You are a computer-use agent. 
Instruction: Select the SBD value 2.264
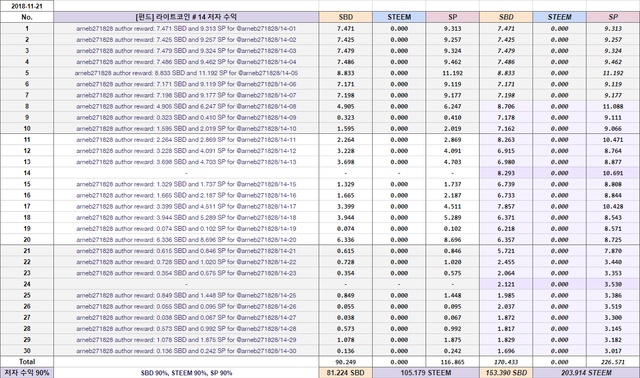click(346, 140)
